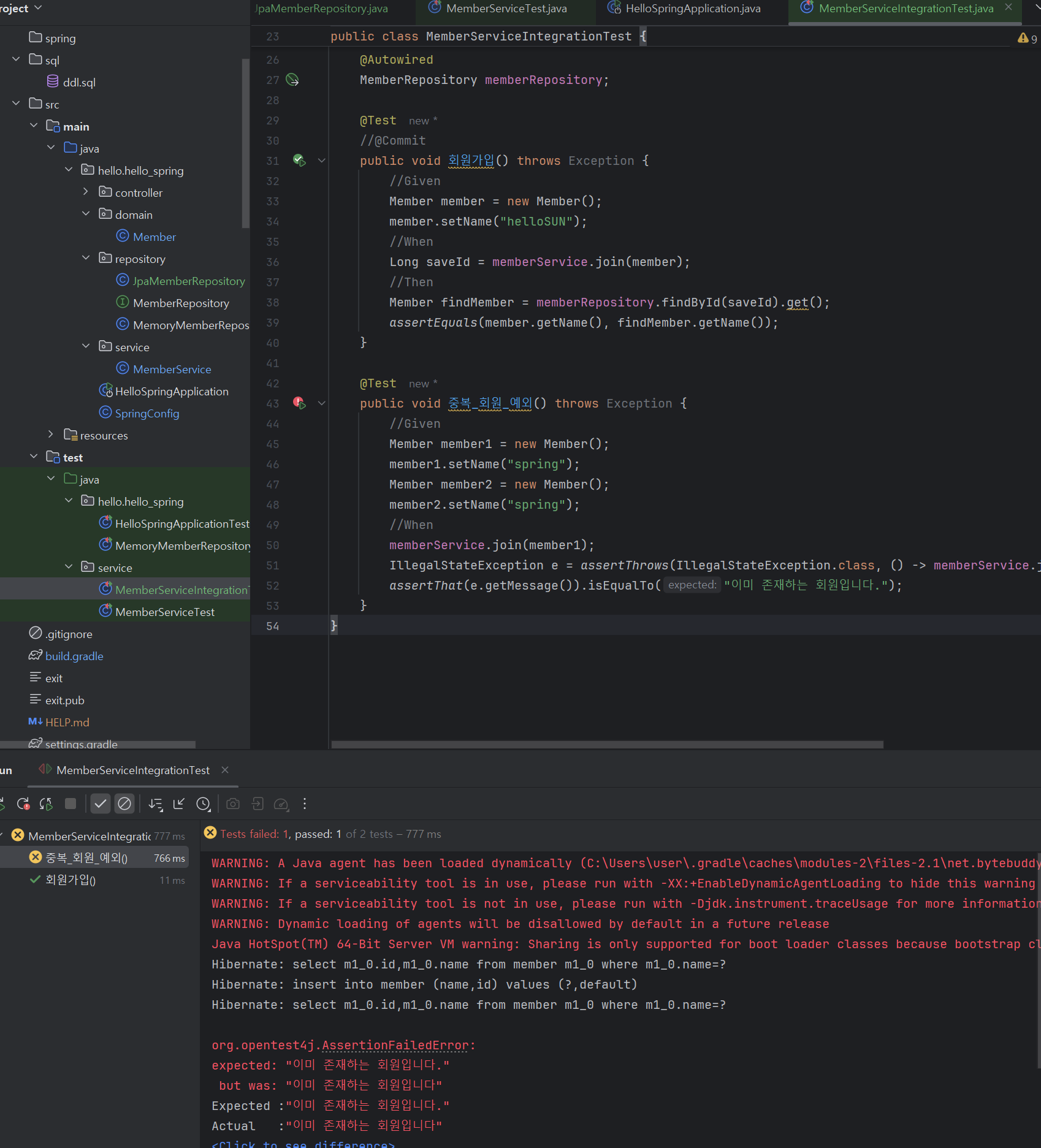Toggle Show Passed tests checkmark
This screenshot has height=1148, width=1041.
[x=101, y=804]
